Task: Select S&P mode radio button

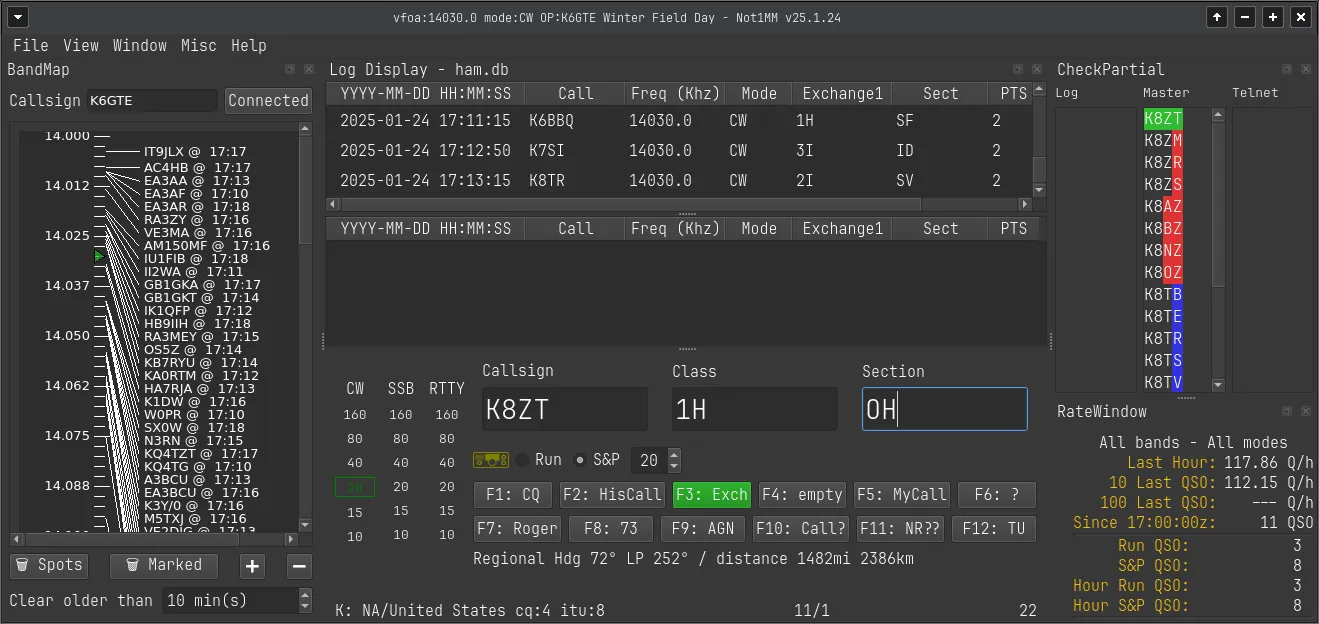Action: point(580,460)
